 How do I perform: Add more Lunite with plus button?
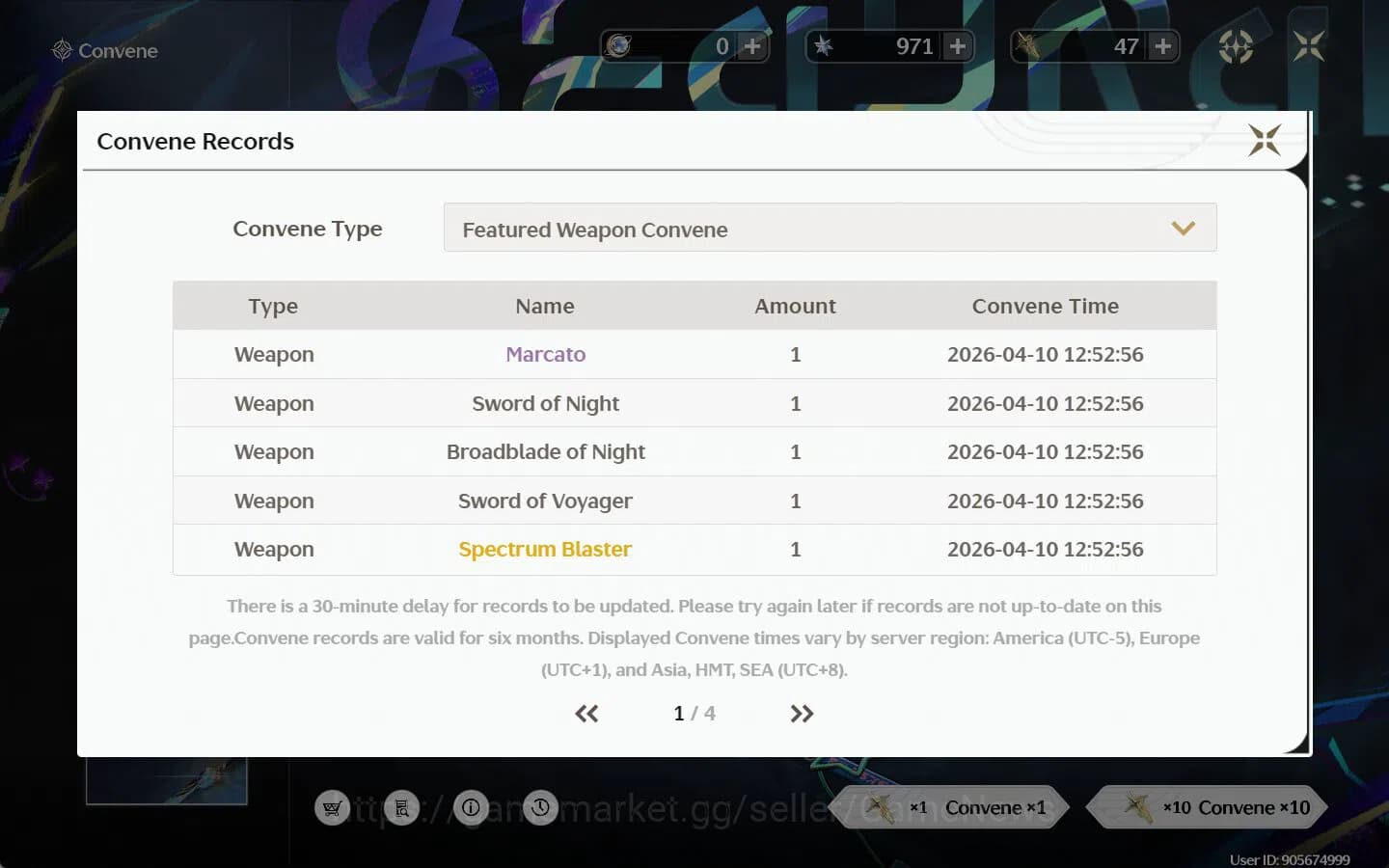point(752,46)
